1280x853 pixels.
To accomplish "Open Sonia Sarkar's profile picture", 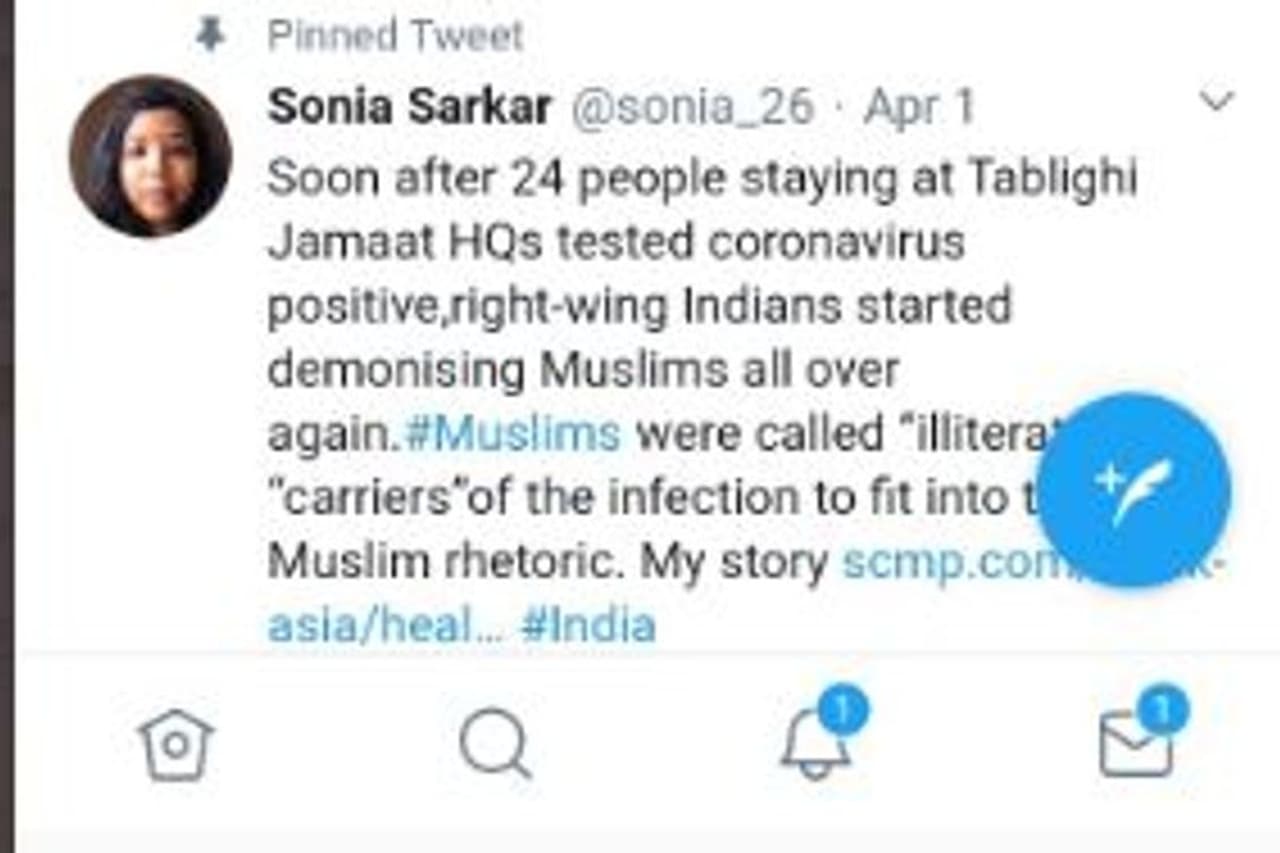I will [151, 157].
